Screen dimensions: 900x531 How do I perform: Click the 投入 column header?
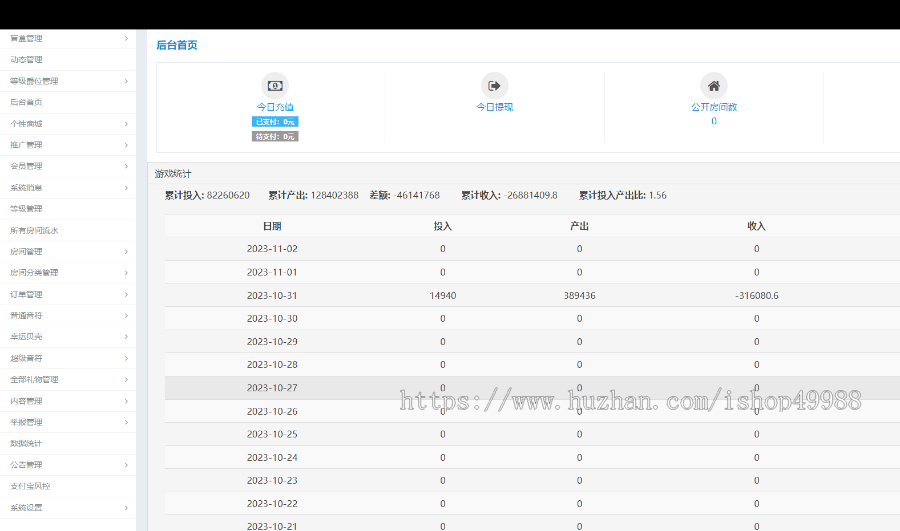point(443,226)
